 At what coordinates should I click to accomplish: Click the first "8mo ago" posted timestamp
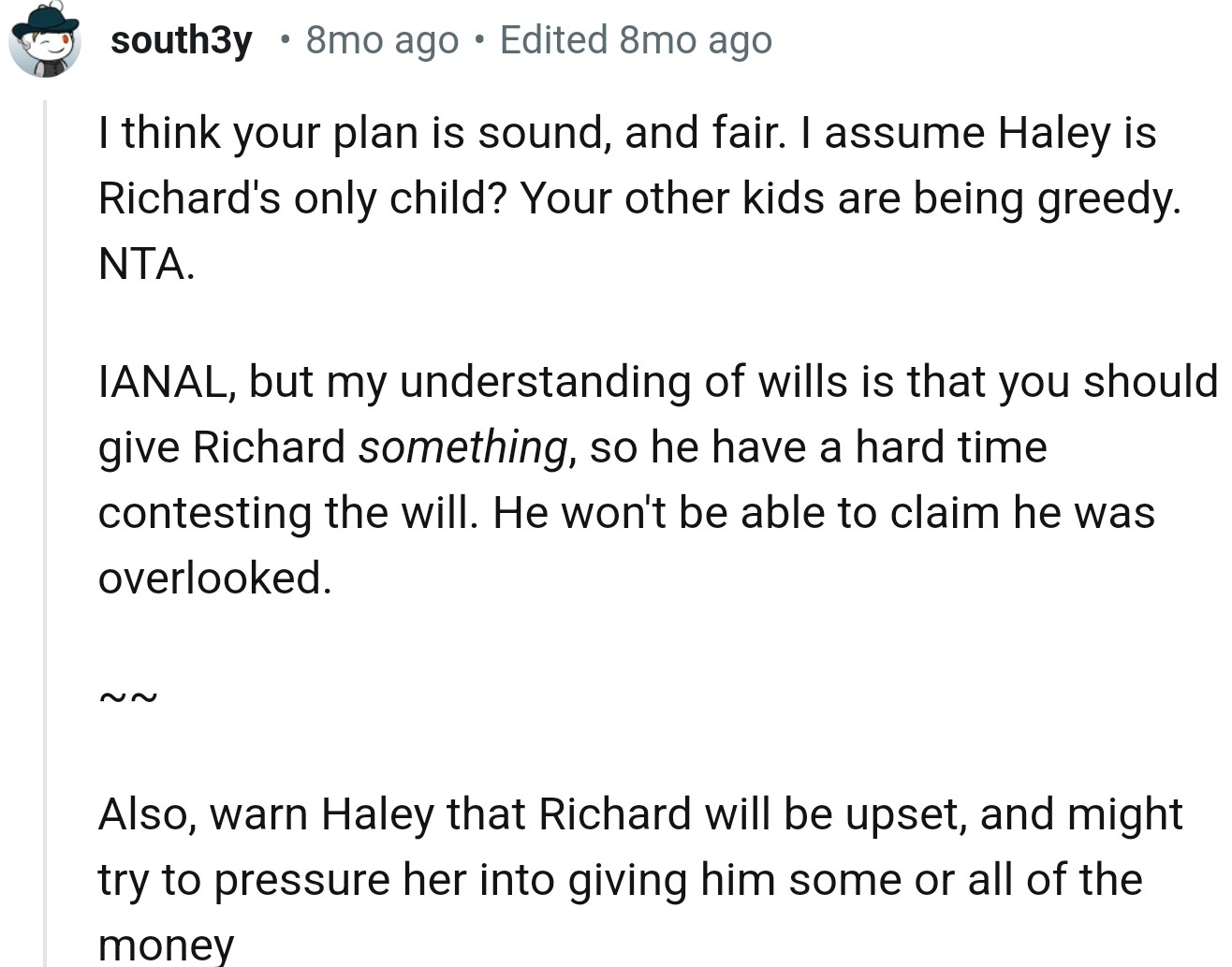(382, 39)
